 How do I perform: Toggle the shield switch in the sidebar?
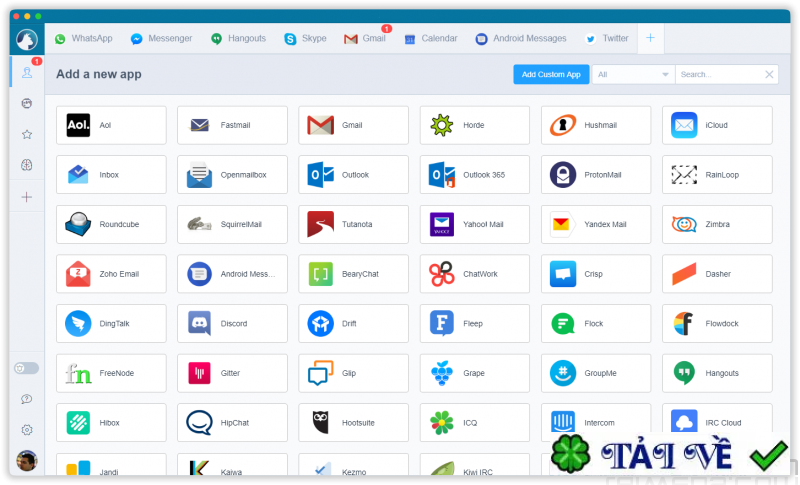point(27,368)
